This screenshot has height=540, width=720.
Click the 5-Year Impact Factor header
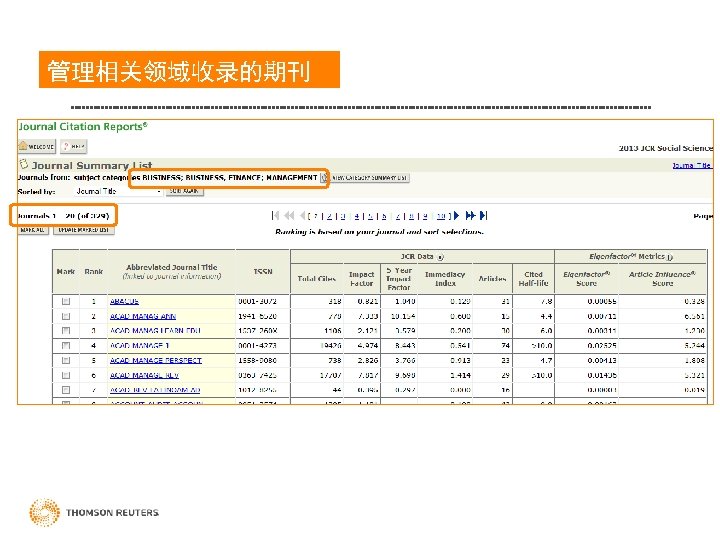[x=399, y=279]
